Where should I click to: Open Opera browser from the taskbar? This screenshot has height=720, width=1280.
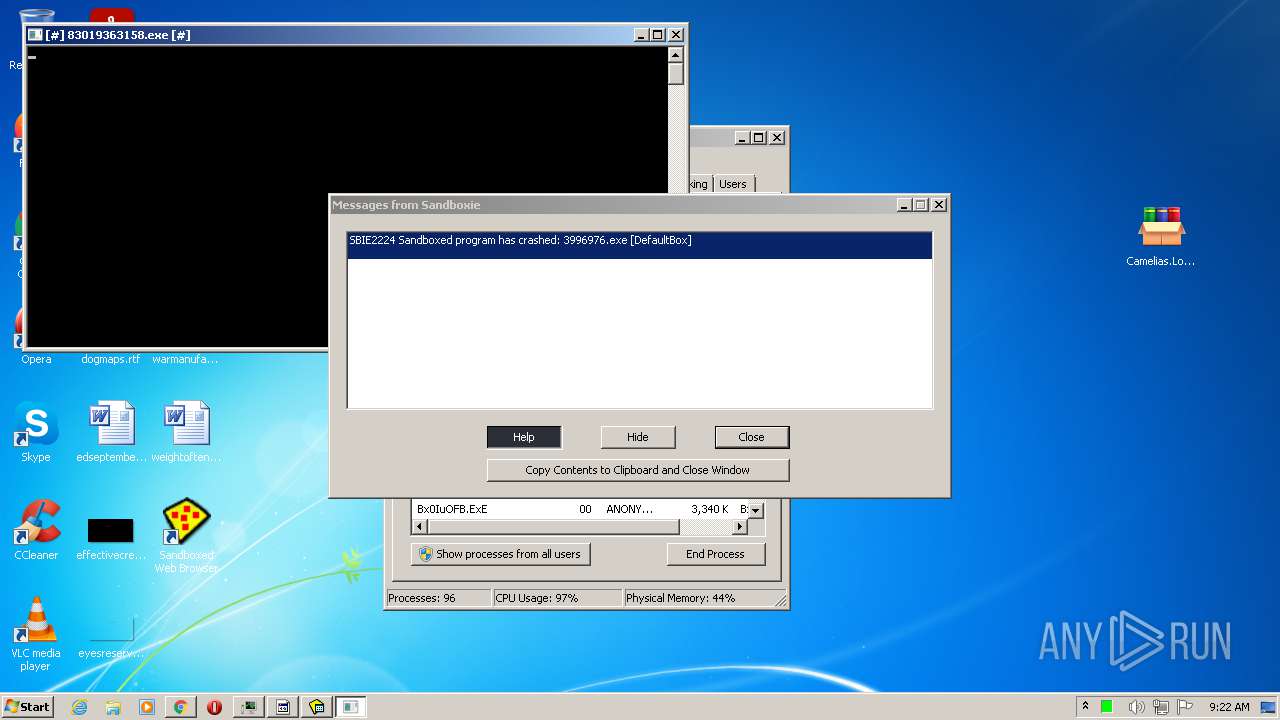[214, 707]
